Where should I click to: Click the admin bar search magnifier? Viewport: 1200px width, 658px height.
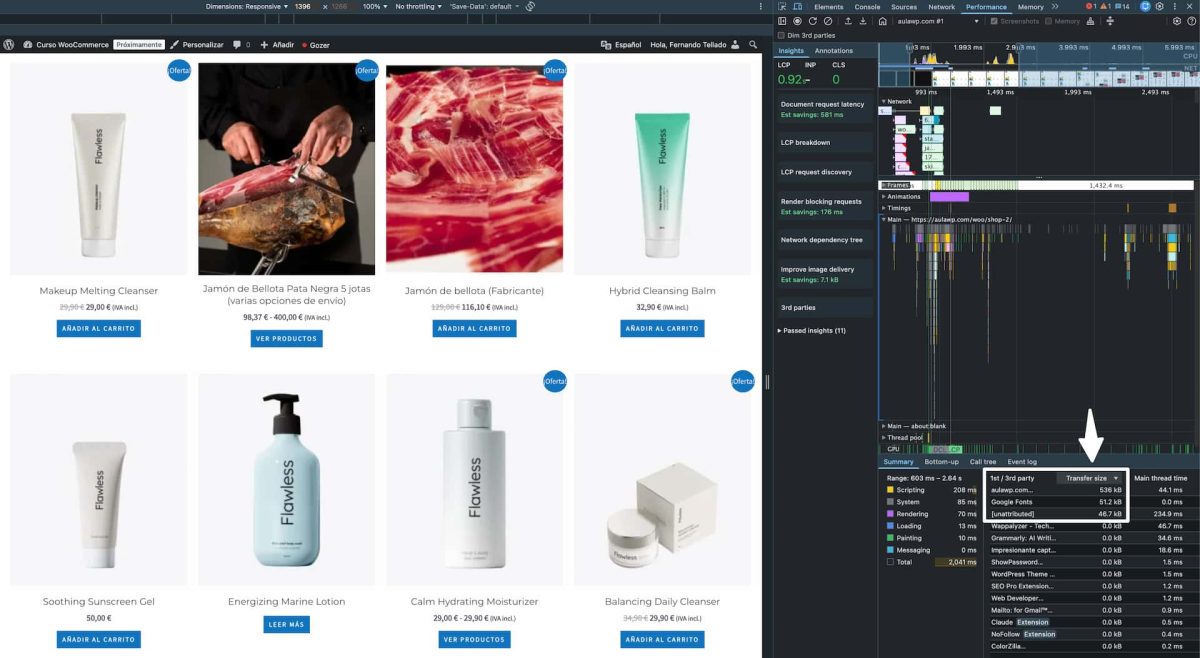(x=751, y=45)
